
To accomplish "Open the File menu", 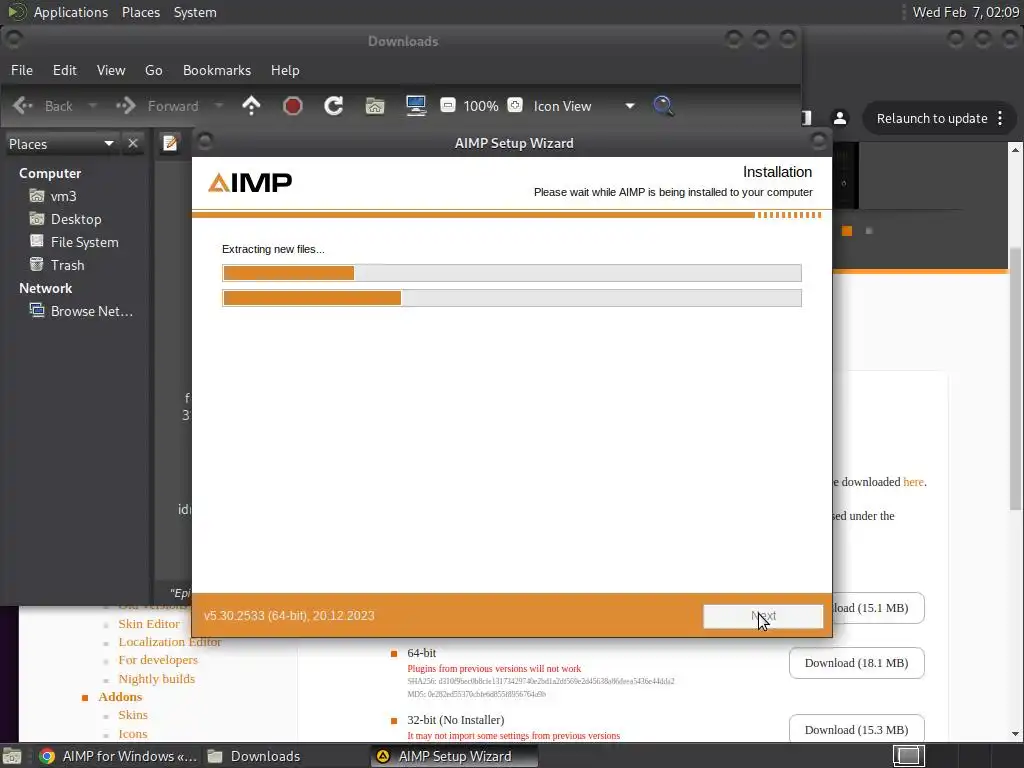I will pyautogui.click(x=22, y=70).
